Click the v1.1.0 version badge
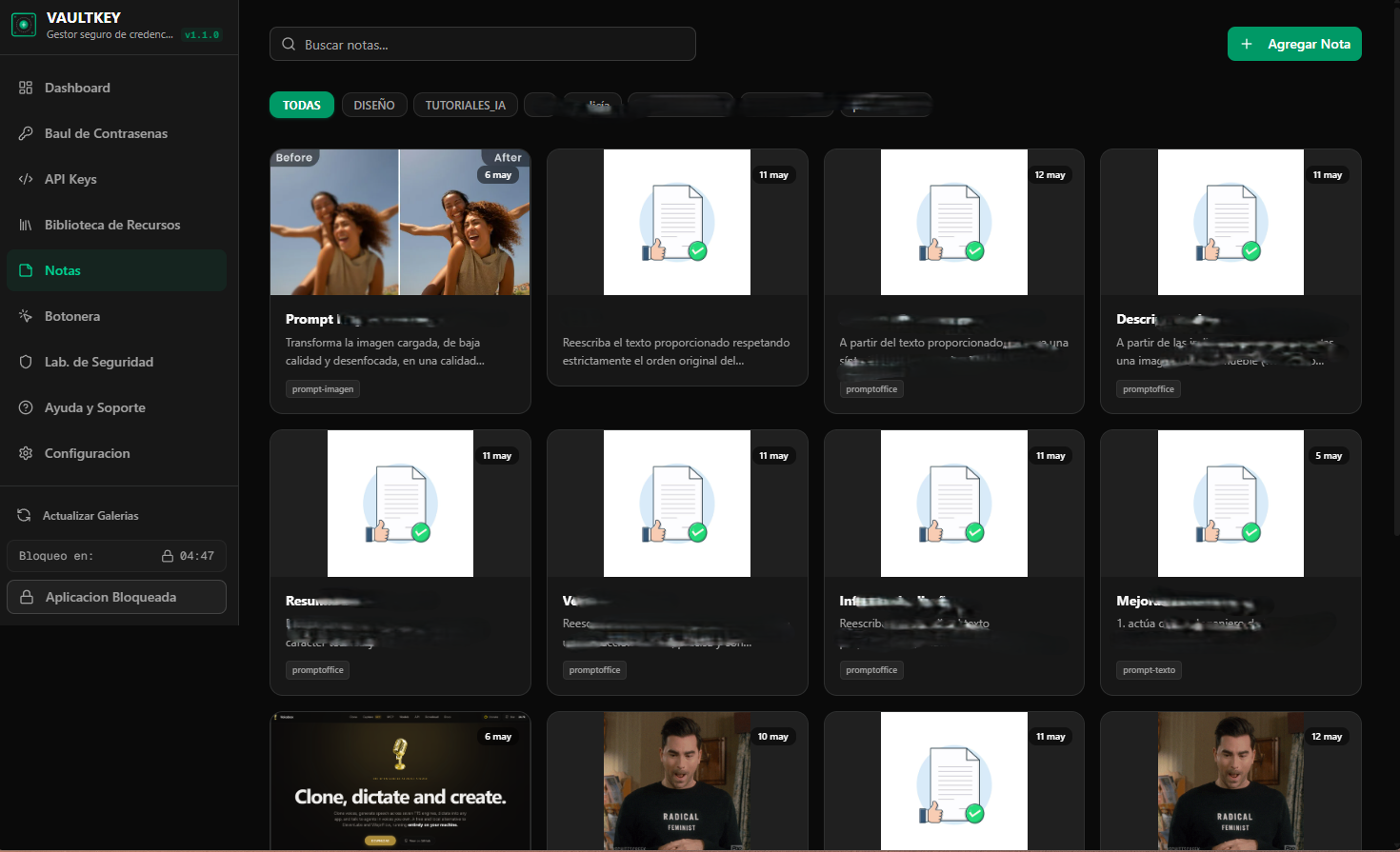This screenshot has width=1400, height=852. click(x=202, y=35)
